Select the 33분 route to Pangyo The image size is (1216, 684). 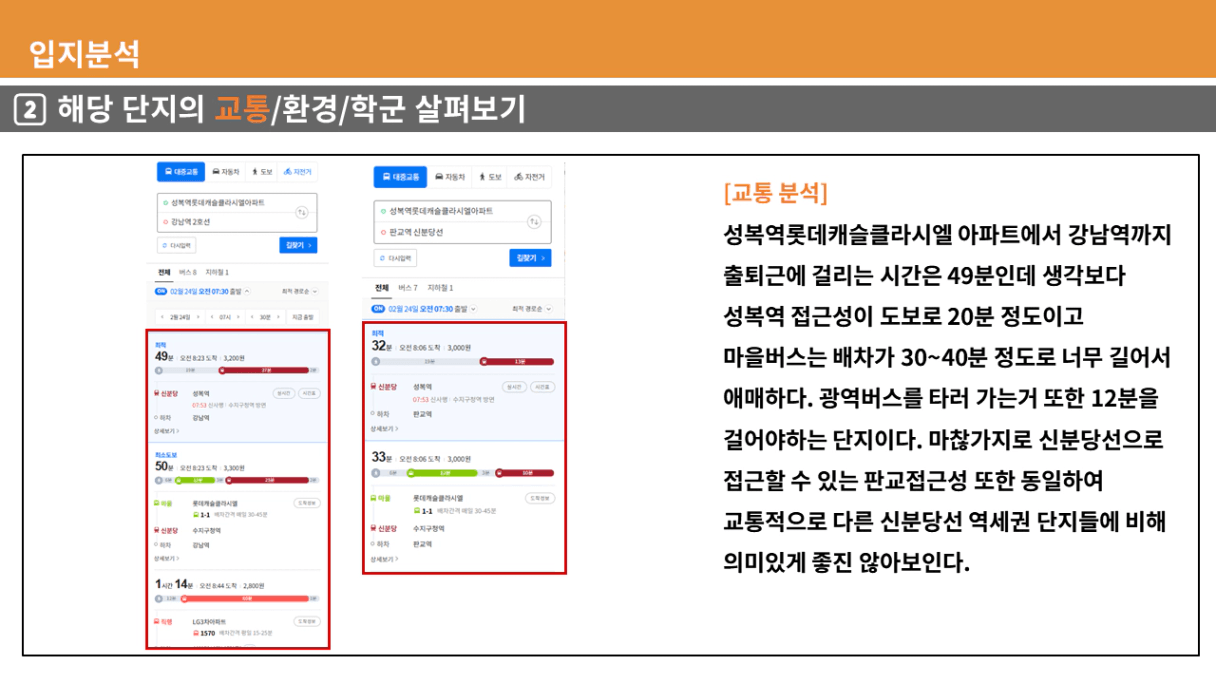(465, 505)
